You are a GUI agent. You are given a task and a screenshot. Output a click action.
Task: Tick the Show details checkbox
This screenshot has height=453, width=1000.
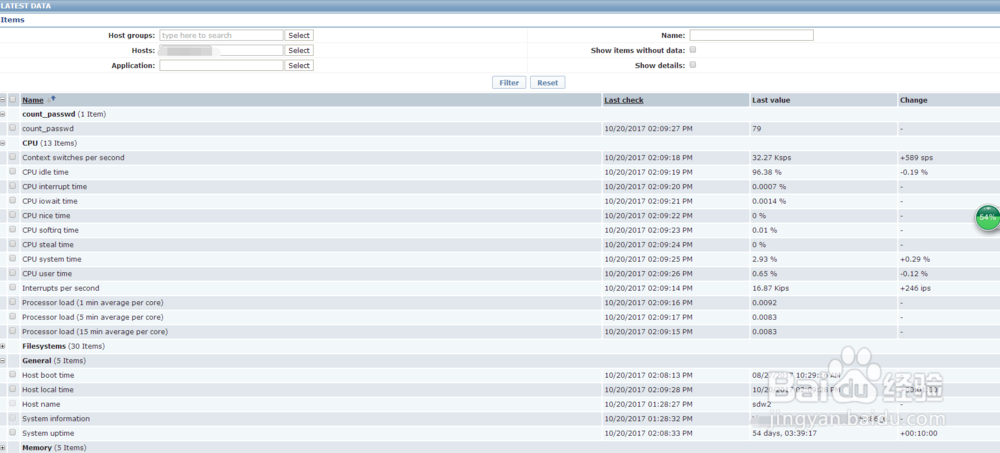(x=693, y=65)
